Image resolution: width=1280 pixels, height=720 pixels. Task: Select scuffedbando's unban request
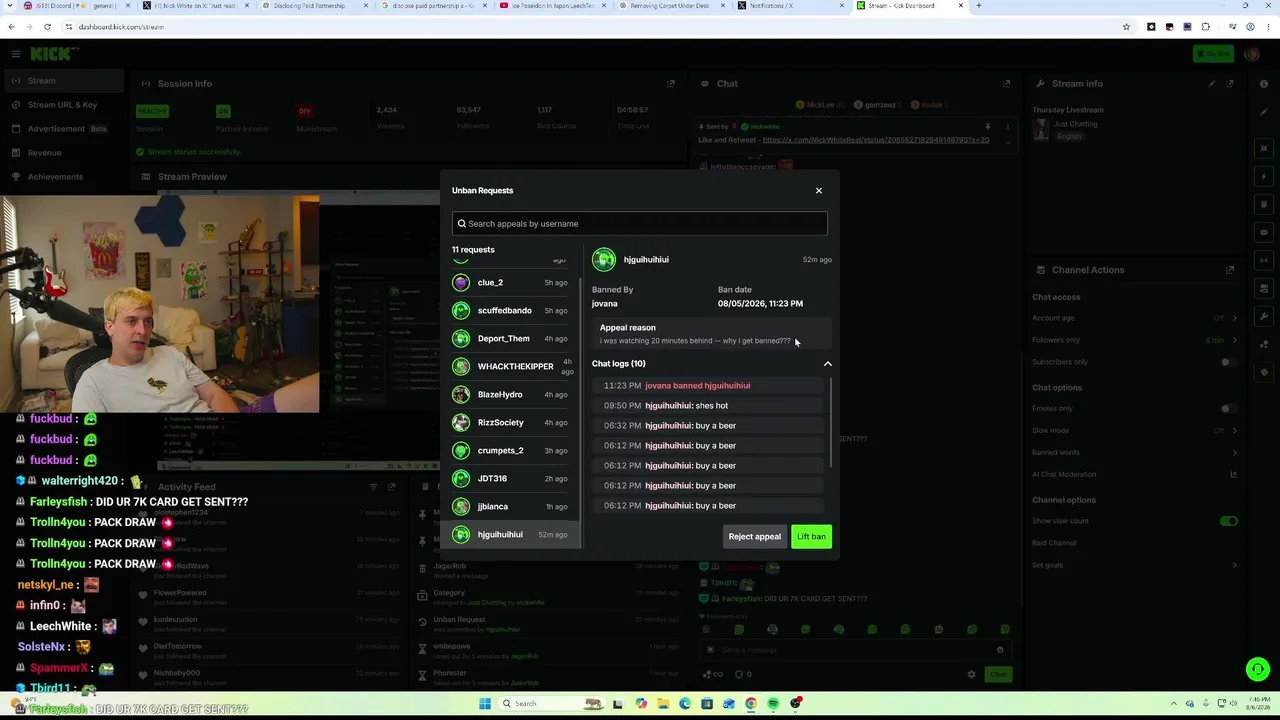[x=510, y=311]
